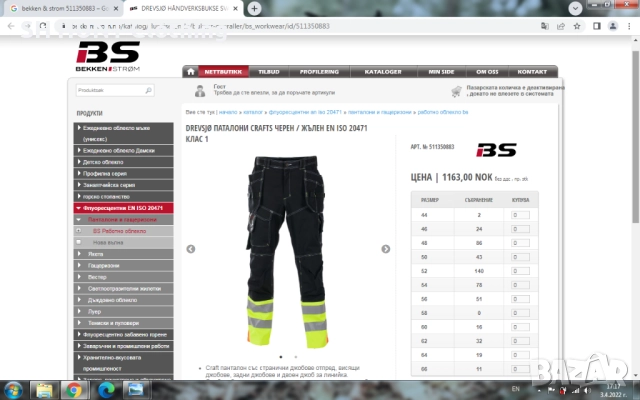Open a new browser tab
This screenshot has height=400, width=640.
[254, 8]
